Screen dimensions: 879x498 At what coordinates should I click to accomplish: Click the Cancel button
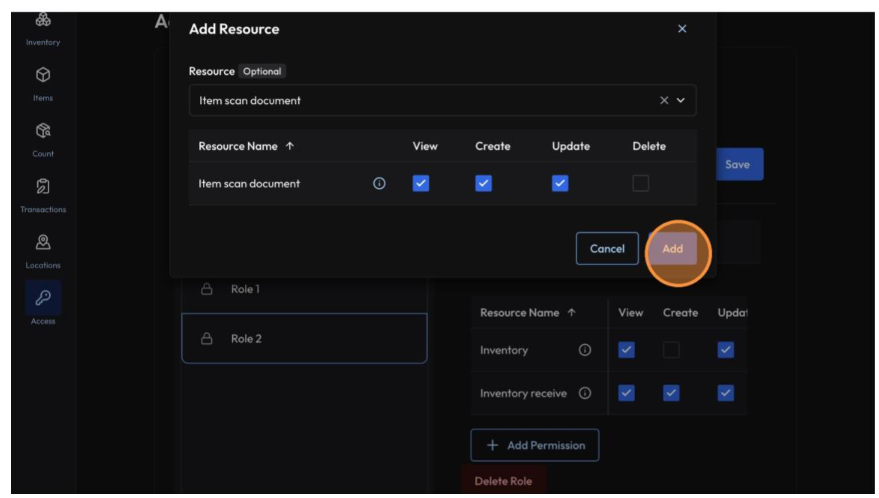point(607,248)
